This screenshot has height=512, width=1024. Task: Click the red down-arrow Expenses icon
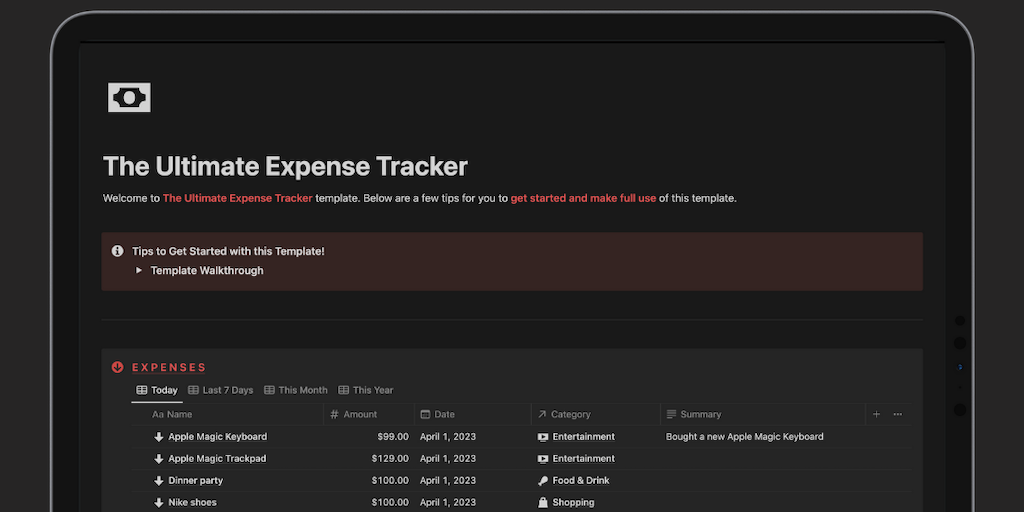(x=118, y=367)
